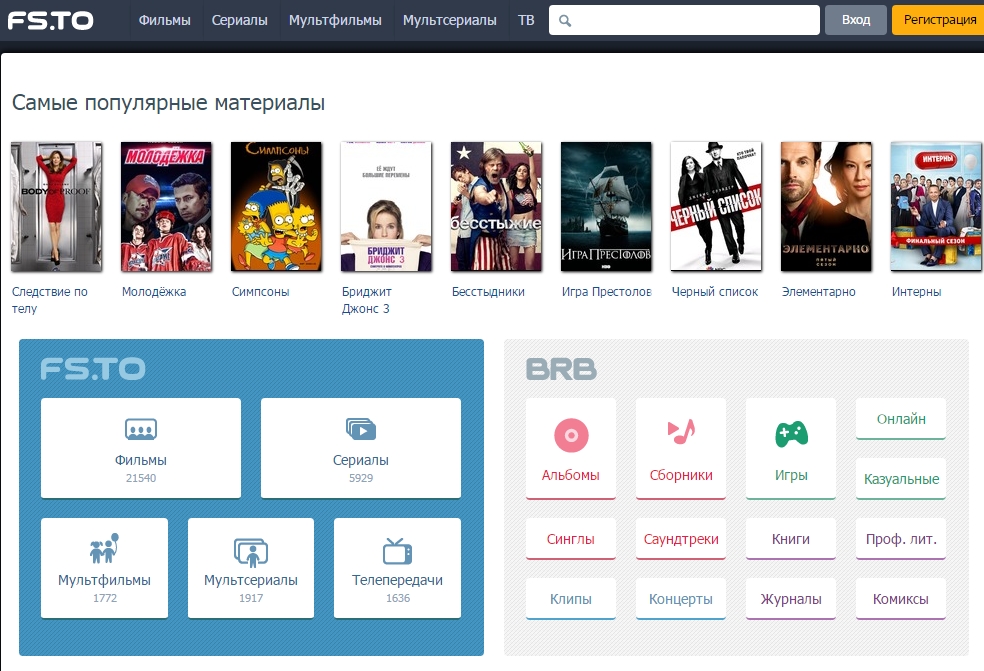Open the Комиксы category
This screenshot has width=984, height=671.
(901, 599)
